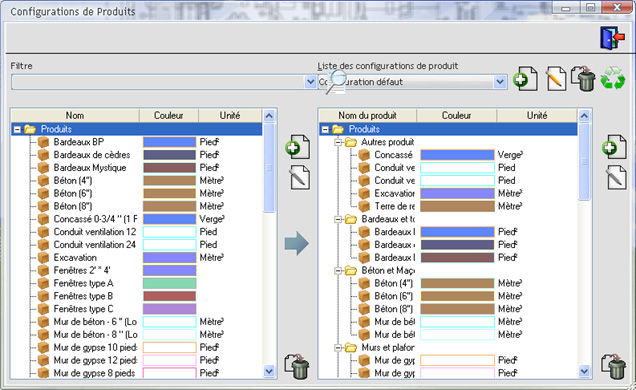
Task: Select Fenêtres type B item
Action: (83, 296)
